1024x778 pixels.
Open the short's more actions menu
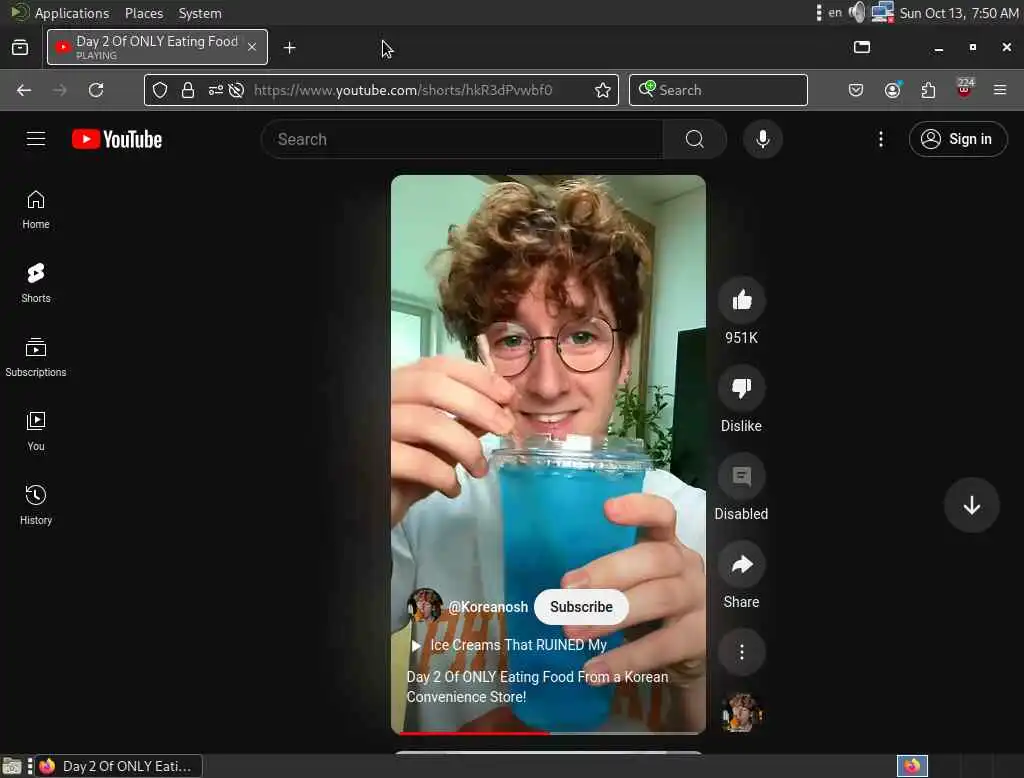click(x=742, y=652)
